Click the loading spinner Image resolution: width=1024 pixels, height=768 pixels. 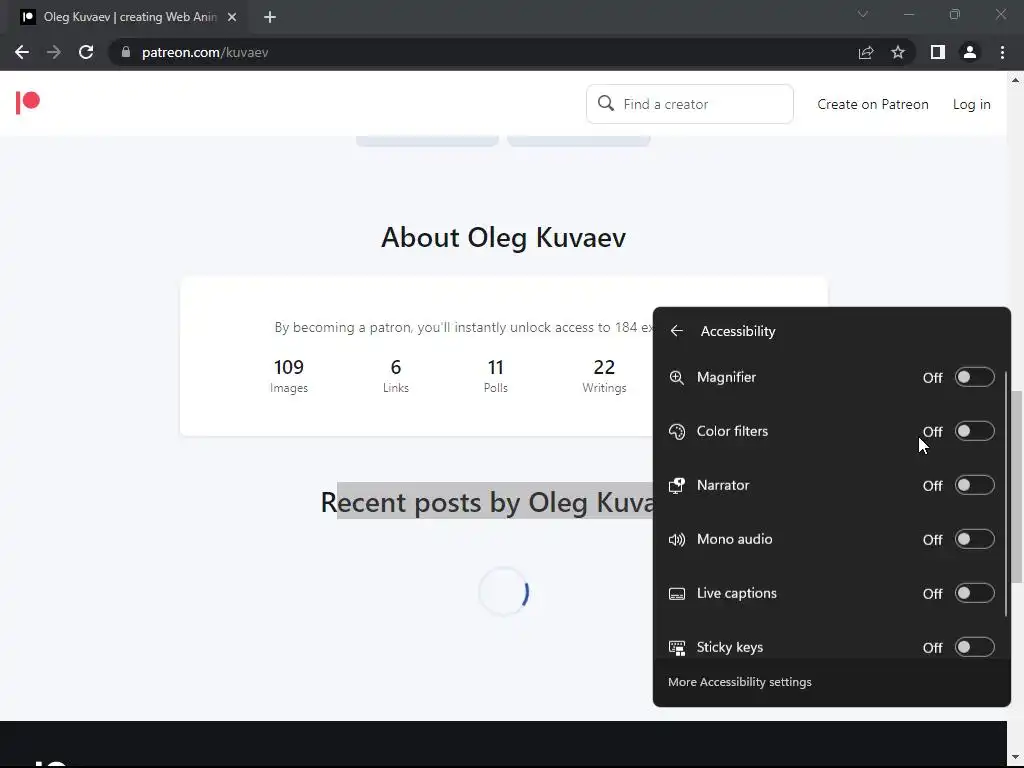pyautogui.click(x=504, y=592)
